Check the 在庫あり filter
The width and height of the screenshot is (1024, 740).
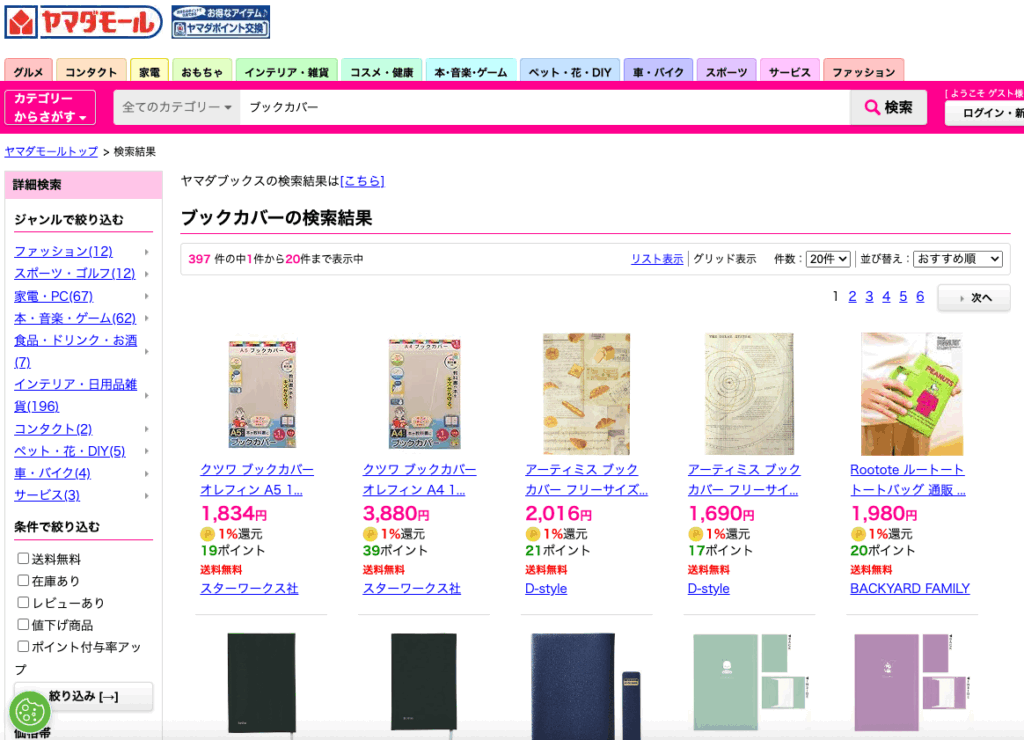pyautogui.click(x=23, y=581)
